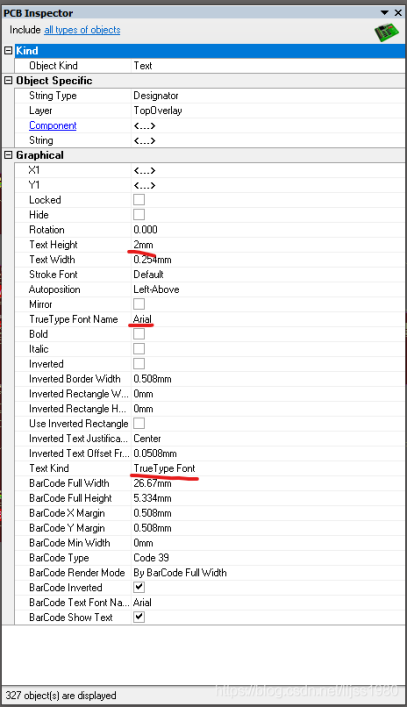Open the 'all types of objects' link
The height and width of the screenshot is (707, 407).
tap(82, 30)
